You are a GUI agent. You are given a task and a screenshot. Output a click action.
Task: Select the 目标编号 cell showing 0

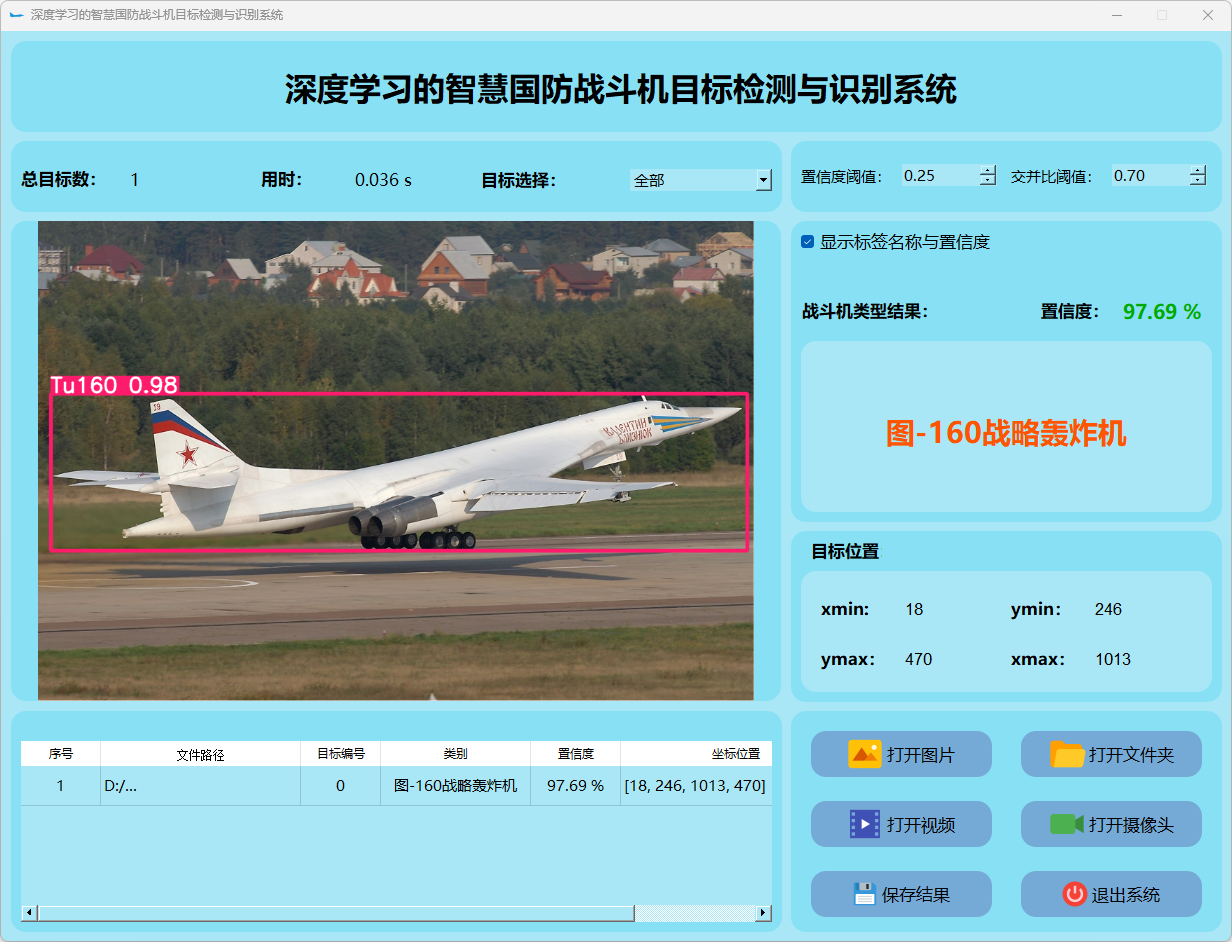tap(341, 786)
